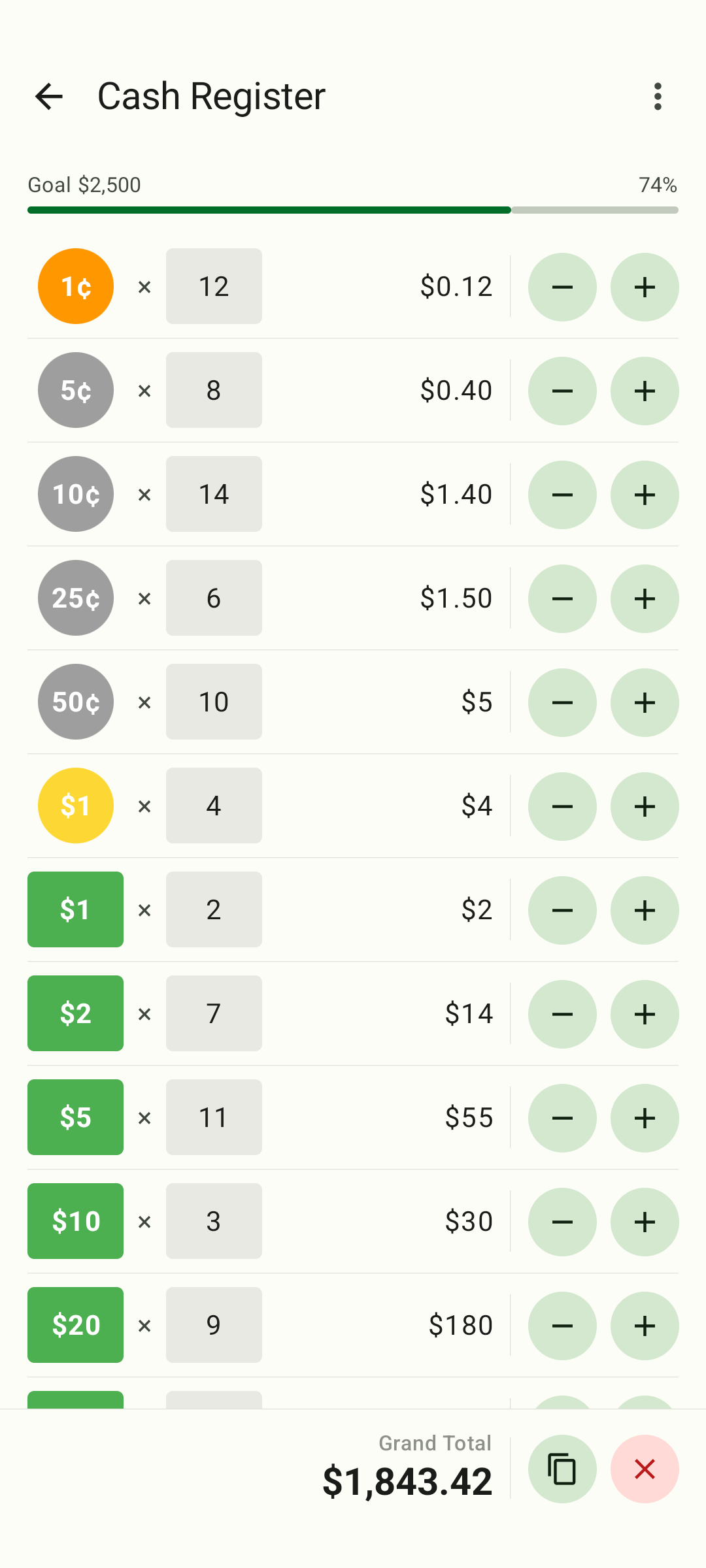This screenshot has height=1568, width=706.
Task: Click the goal progress bar
Action: 353,210
